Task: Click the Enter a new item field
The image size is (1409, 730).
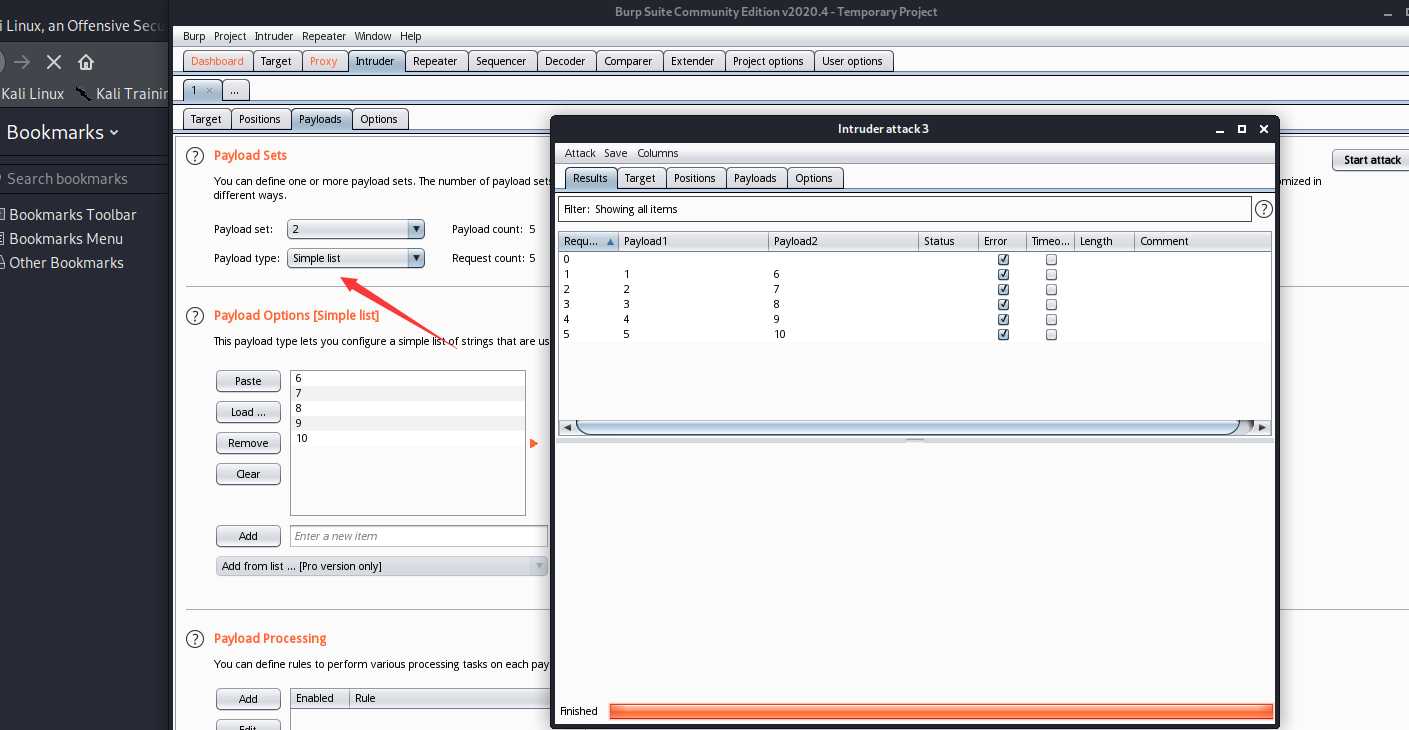Action: pyautogui.click(x=419, y=536)
